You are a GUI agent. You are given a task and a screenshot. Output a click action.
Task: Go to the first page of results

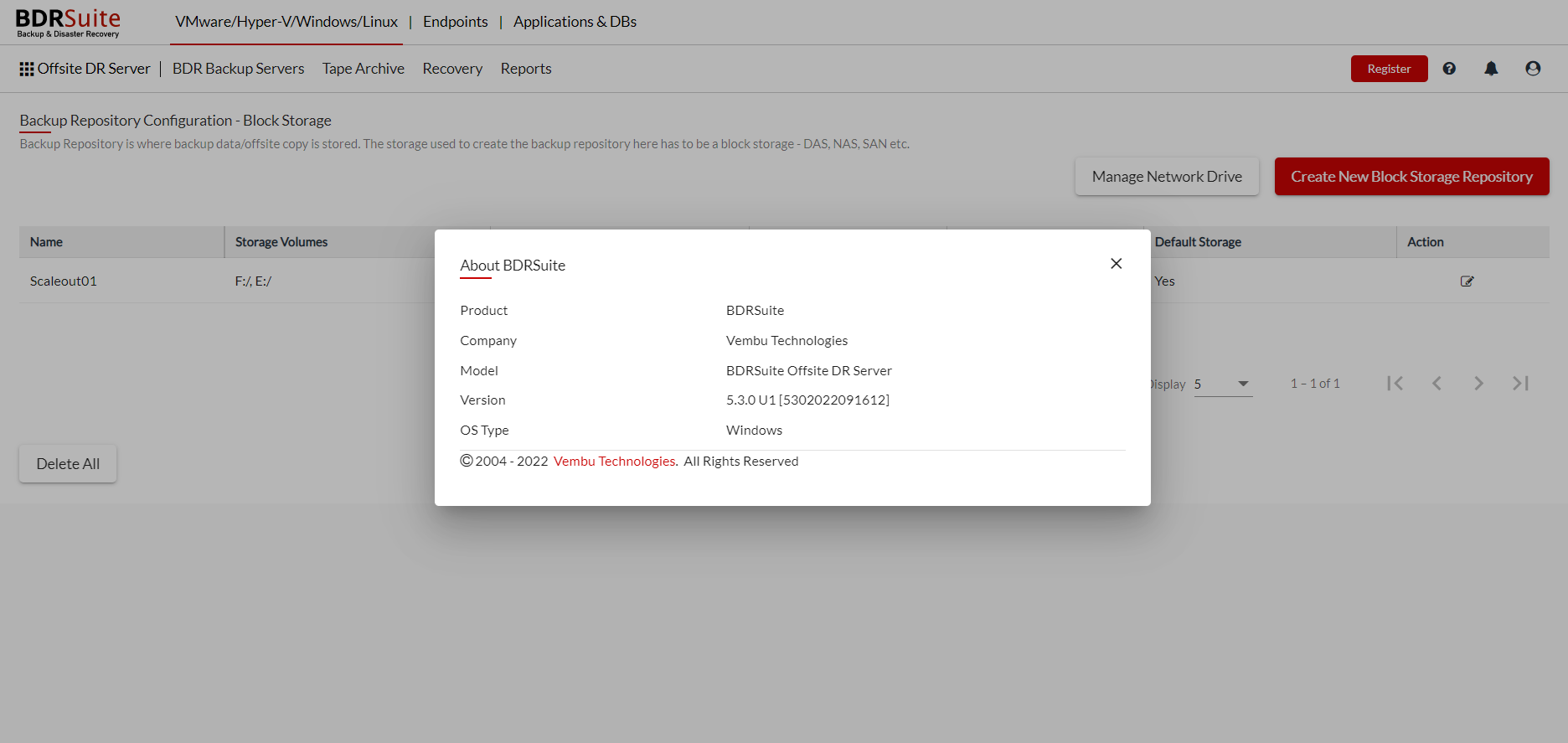click(x=1395, y=384)
